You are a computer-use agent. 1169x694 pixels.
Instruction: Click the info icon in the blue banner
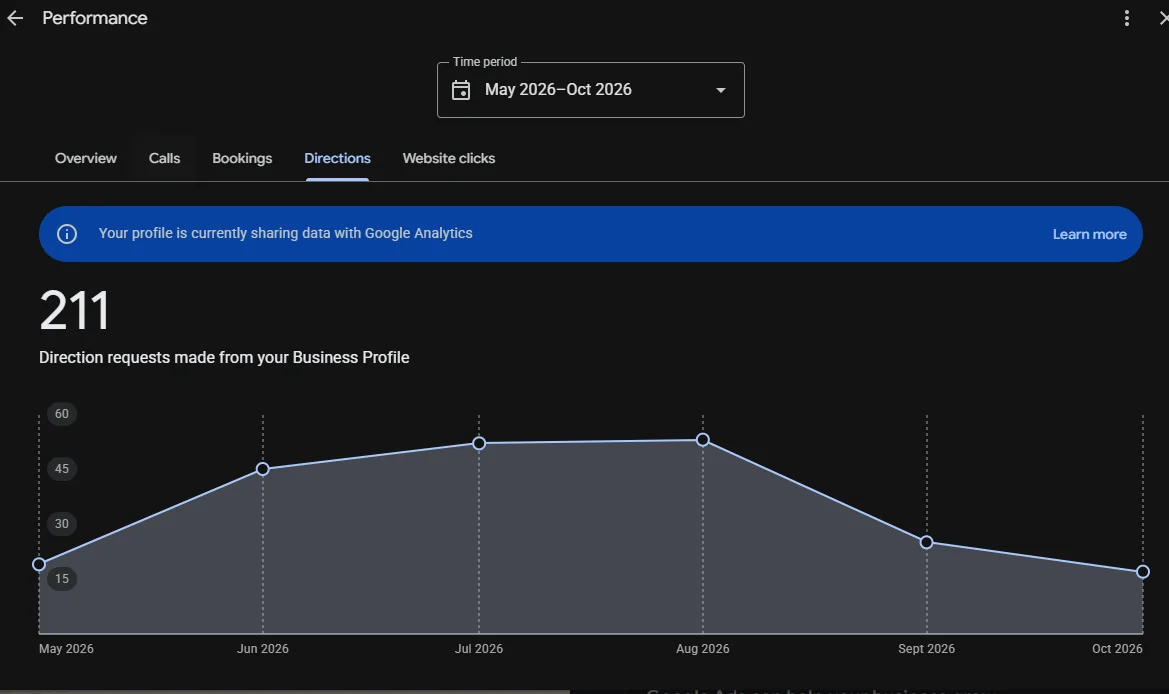pyautogui.click(x=67, y=234)
